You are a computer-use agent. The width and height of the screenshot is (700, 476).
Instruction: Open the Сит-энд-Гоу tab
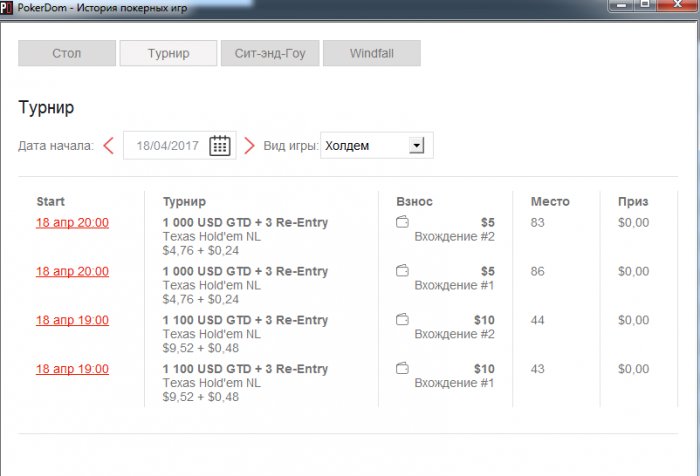pyautogui.click(x=270, y=53)
